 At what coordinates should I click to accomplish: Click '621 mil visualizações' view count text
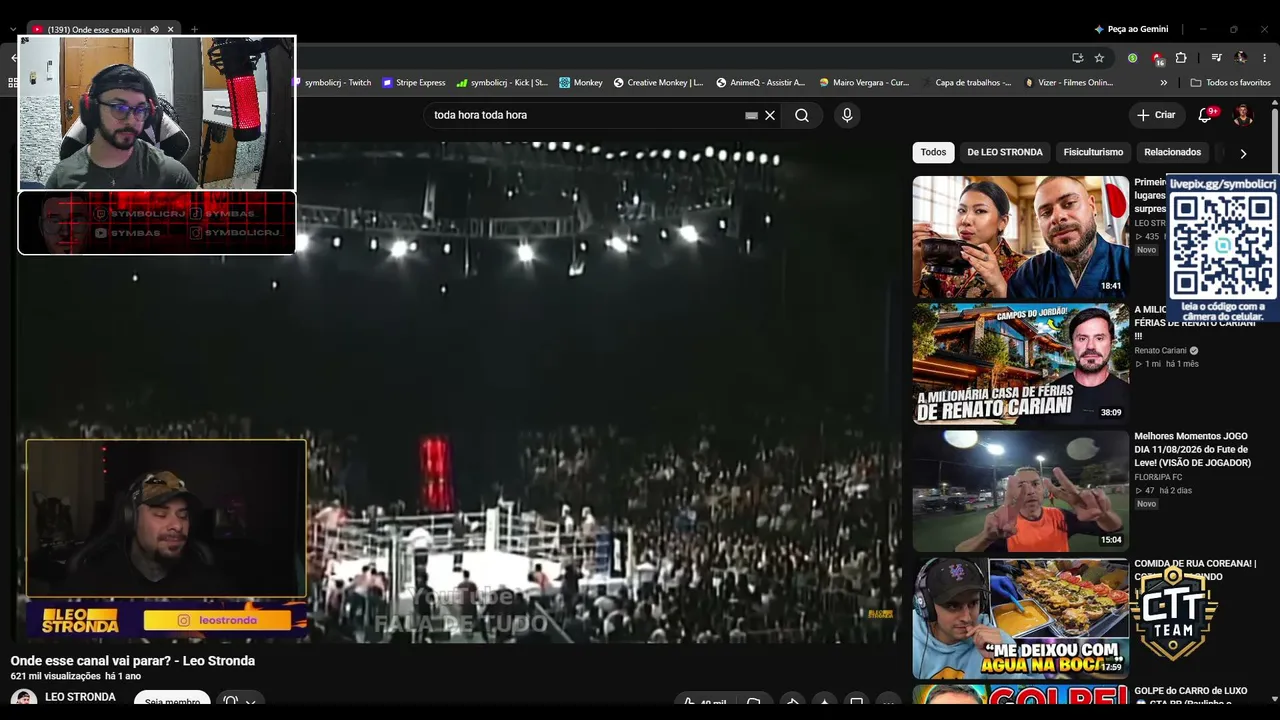[56, 677]
